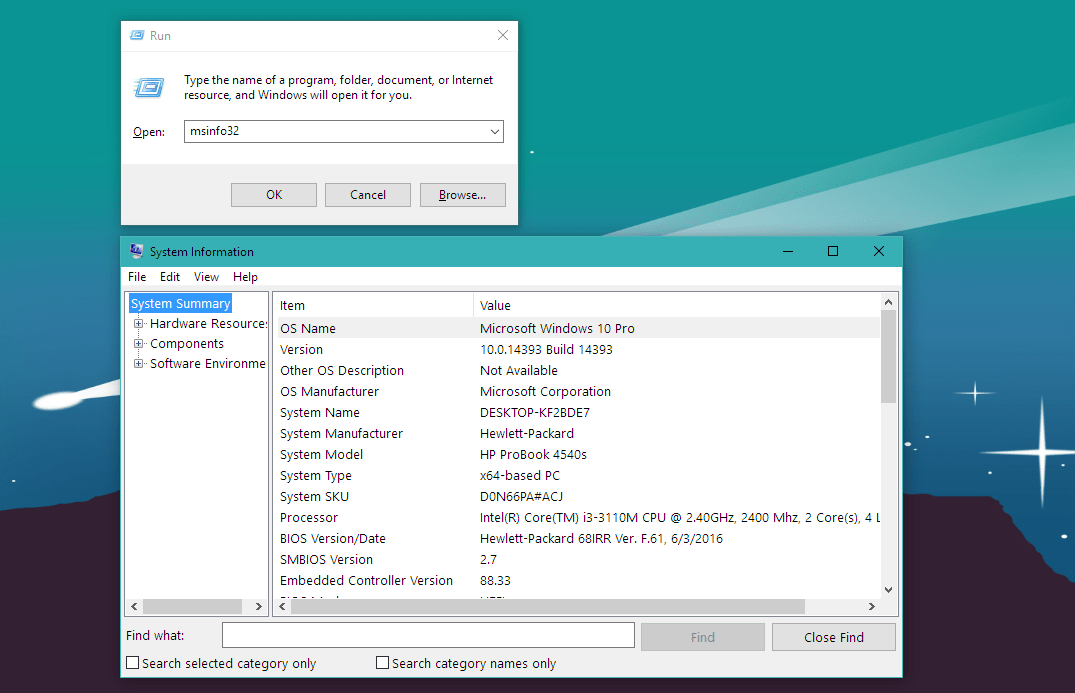The image size is (1075, 693).
Task: Expand the Components tree node
Action: 138,343
